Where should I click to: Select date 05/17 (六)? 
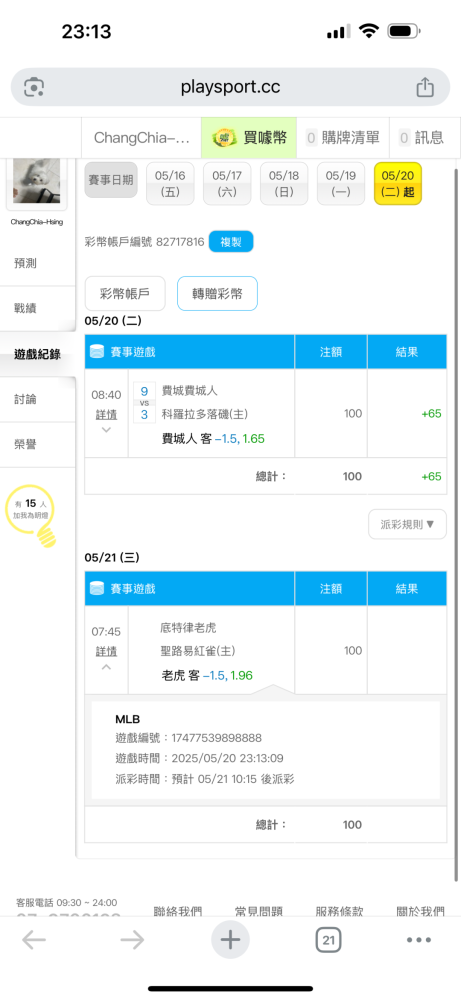pyautogui.click(x=227, y=184)
